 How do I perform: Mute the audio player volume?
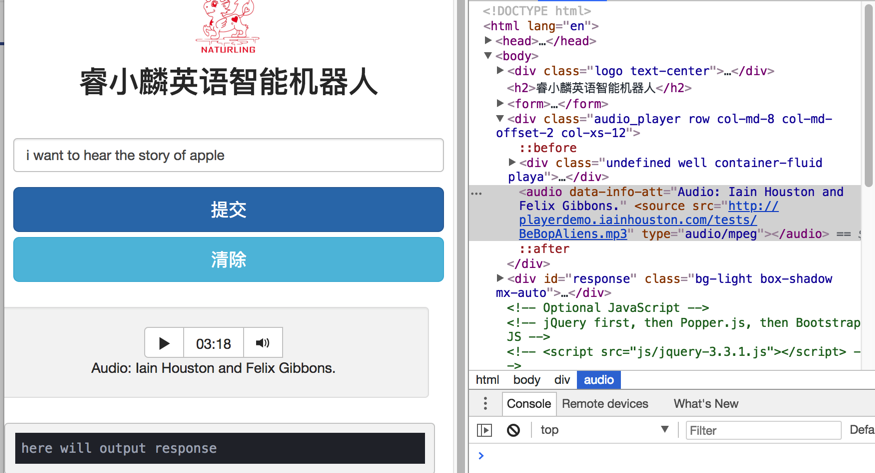[263, 343]
